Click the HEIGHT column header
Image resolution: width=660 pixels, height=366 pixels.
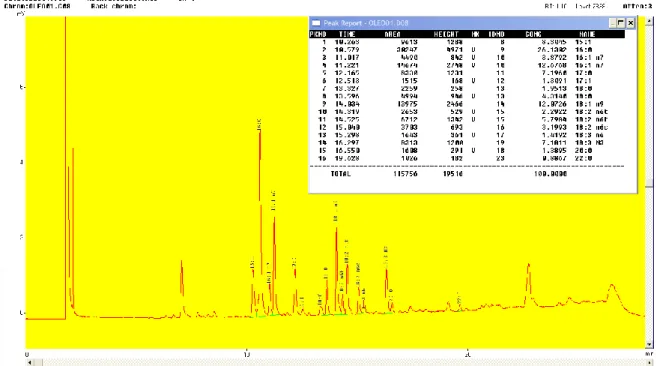(446, 34)
